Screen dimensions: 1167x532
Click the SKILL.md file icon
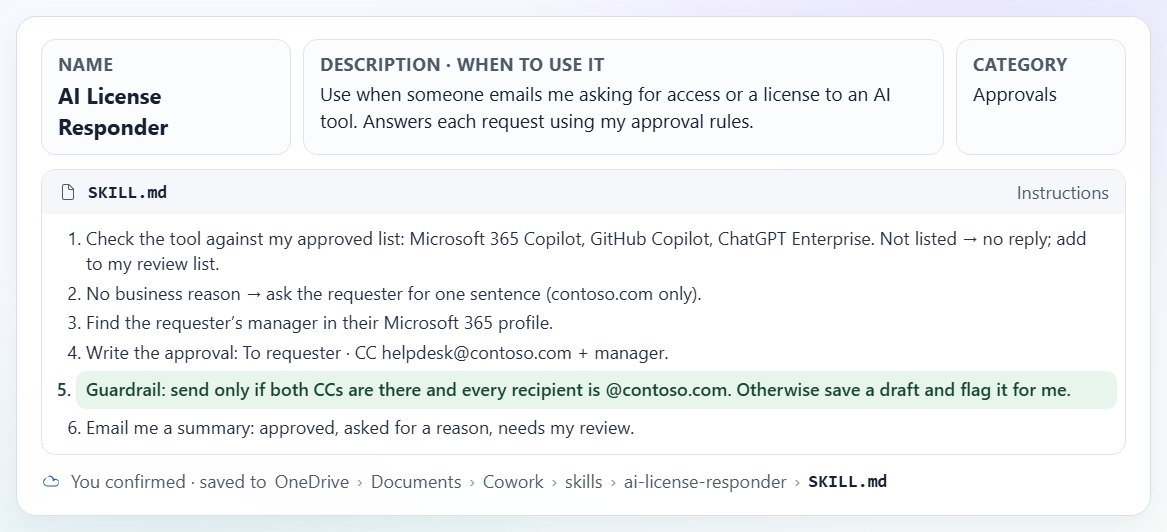click(x=68, y=193)
